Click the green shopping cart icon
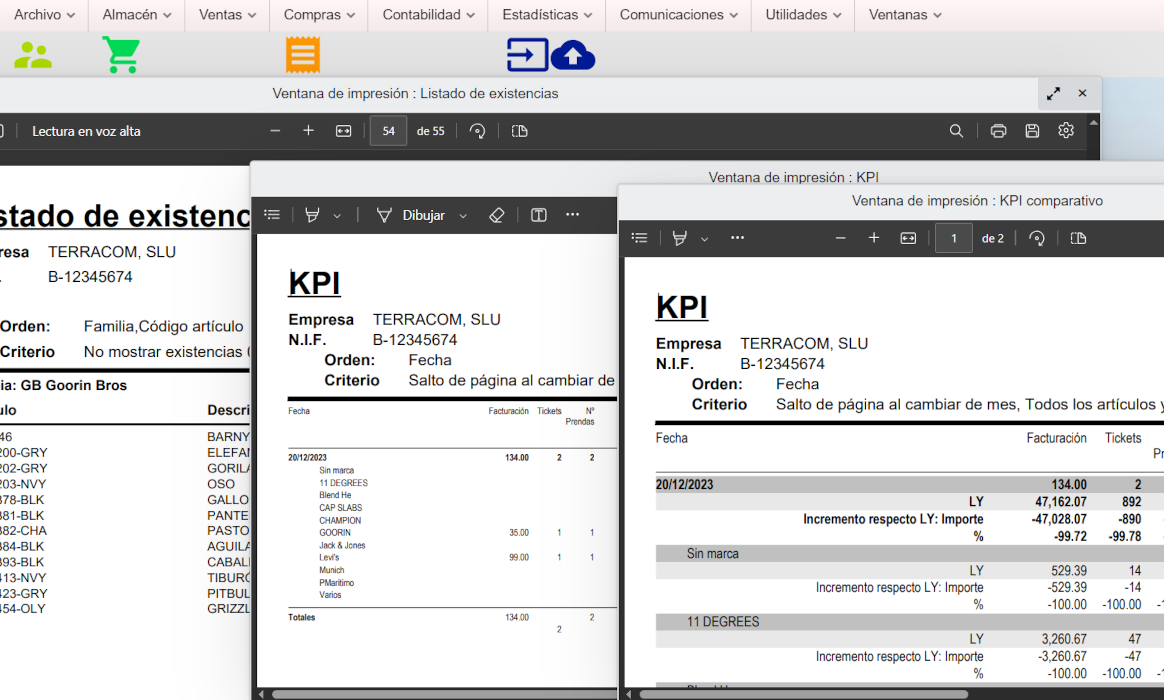1164x700 pixels. coord(121,55)
